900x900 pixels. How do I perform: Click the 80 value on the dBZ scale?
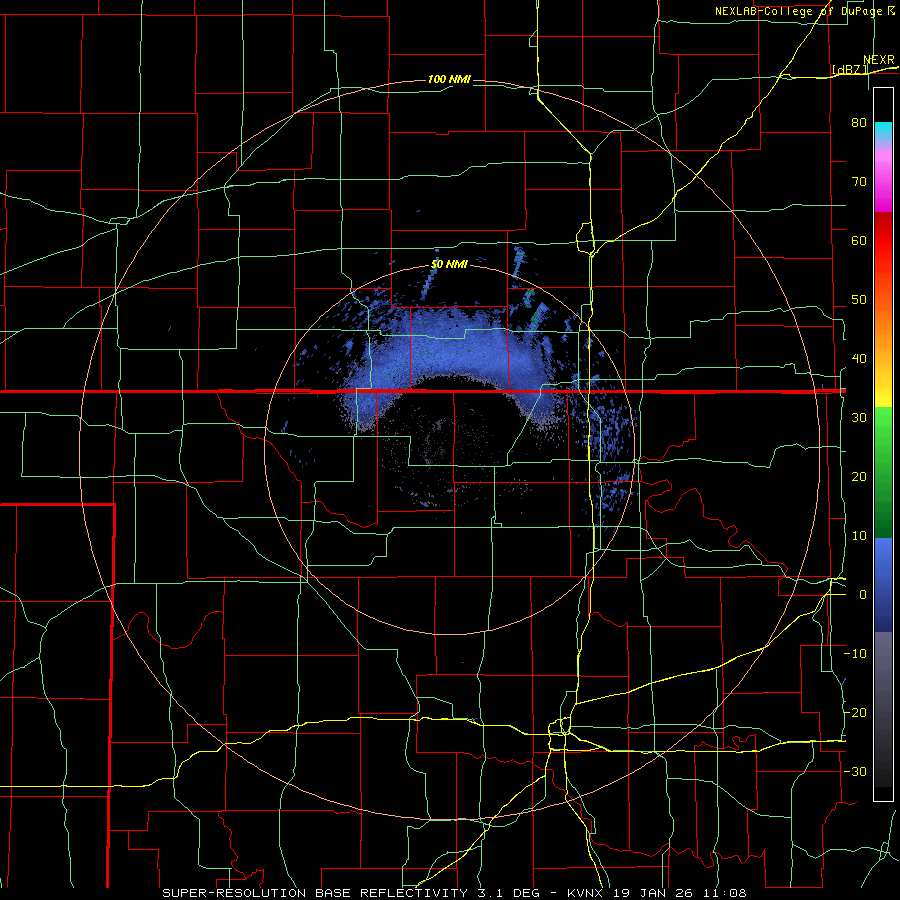click(x=859, y=122)
